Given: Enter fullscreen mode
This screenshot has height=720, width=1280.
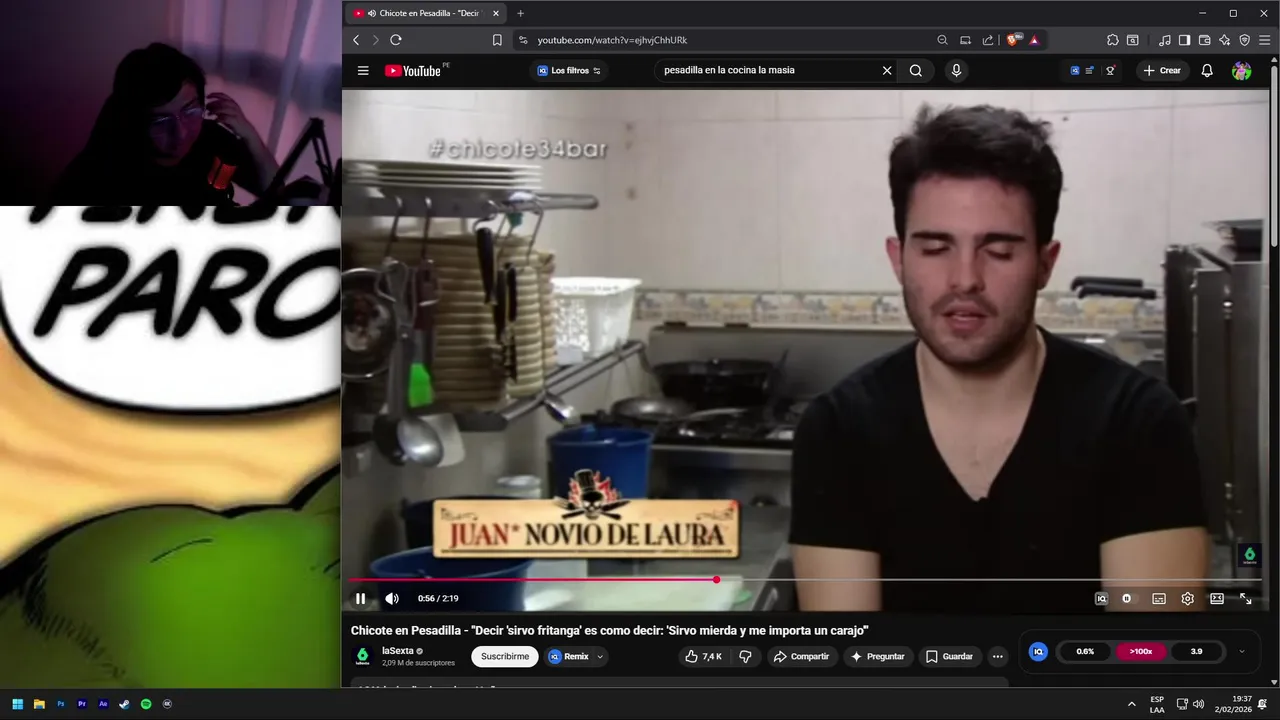Looking at the screenshot, I should tap(1246, 599).
